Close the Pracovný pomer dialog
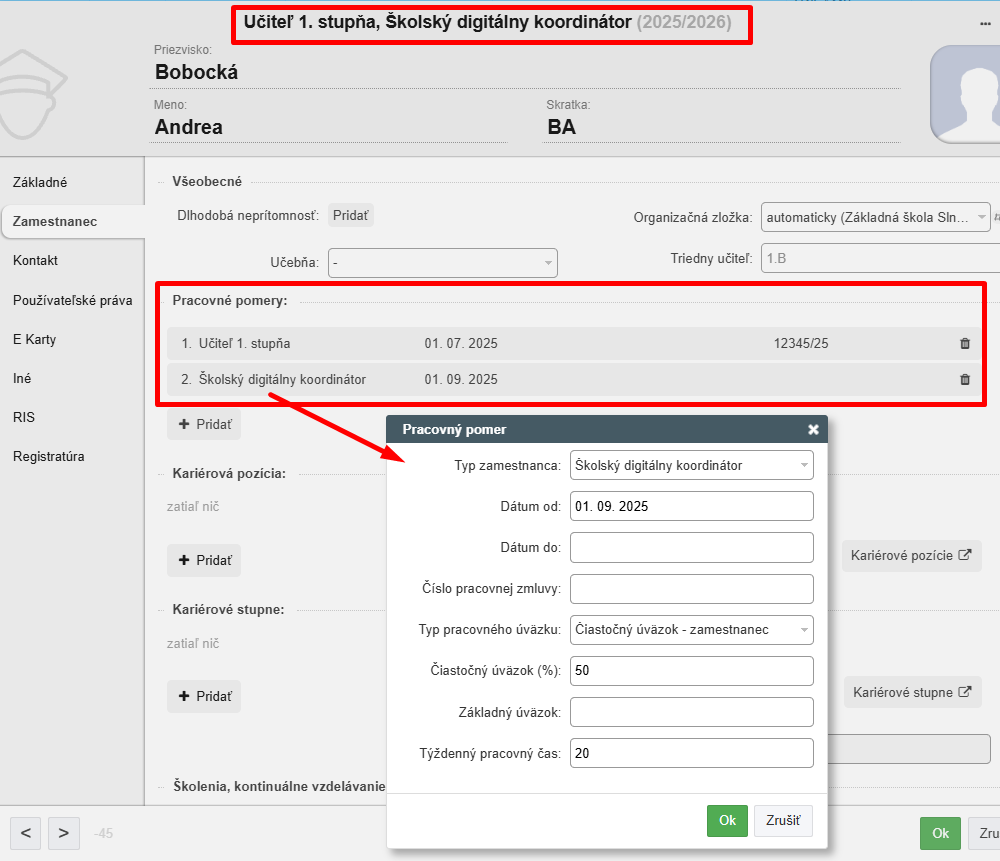The height and width of the screenshot is (861, 1000). coord(813,429)
